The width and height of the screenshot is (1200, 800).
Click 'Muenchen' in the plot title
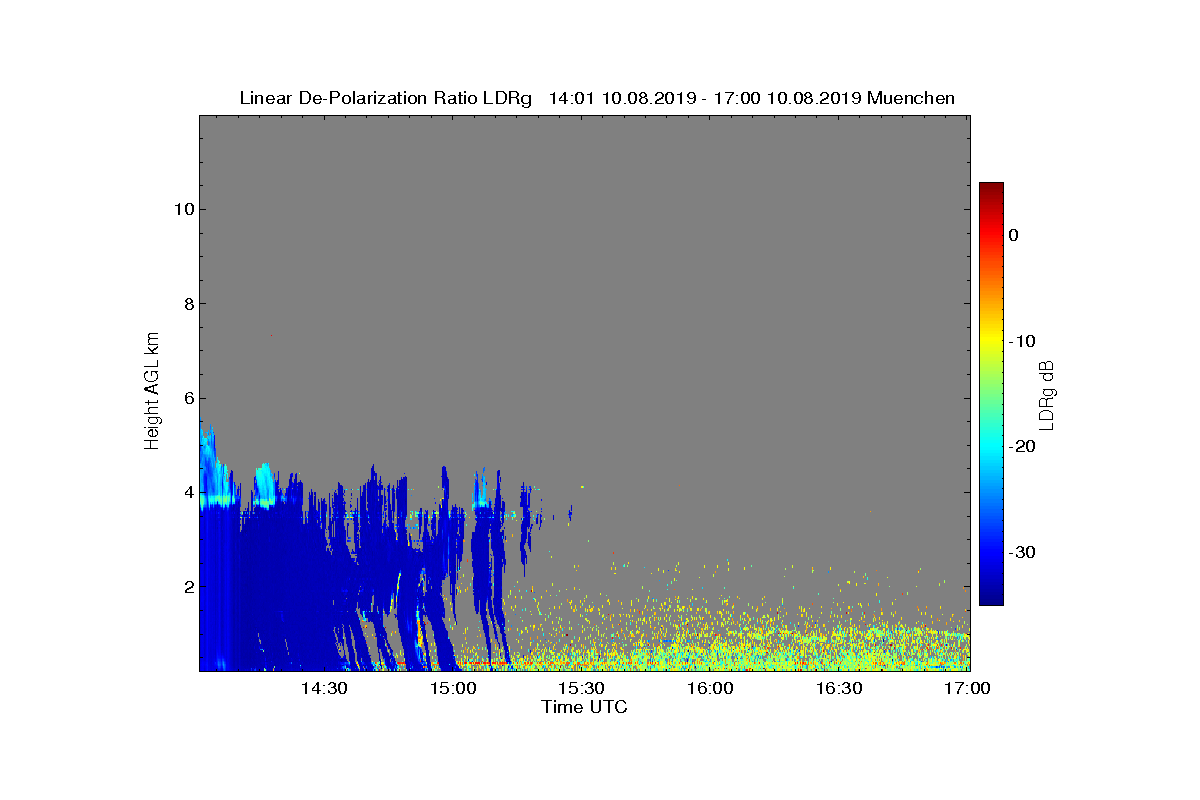[x=911, y=98]
